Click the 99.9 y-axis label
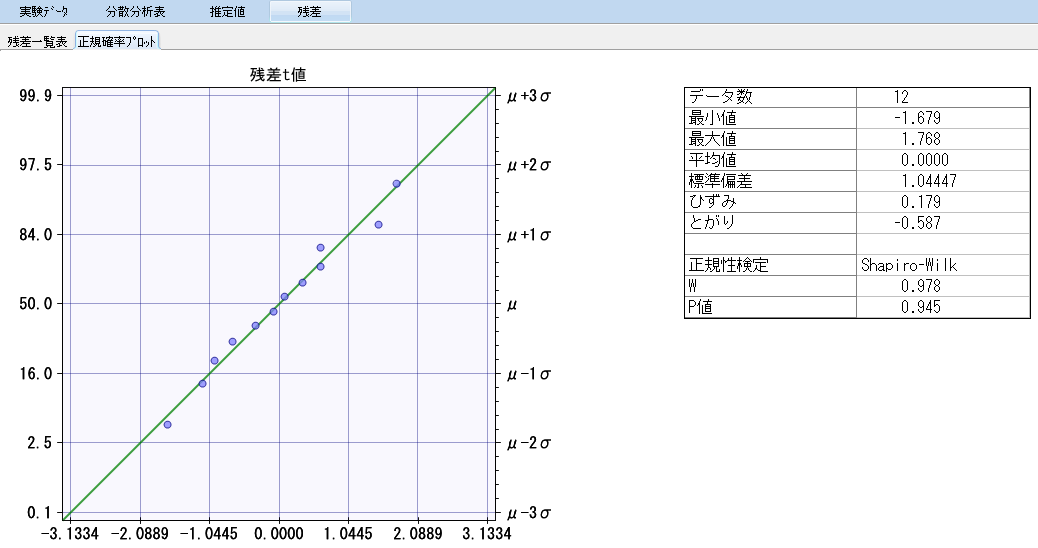This screenshot has height=548, width=1038. [36, 96]
